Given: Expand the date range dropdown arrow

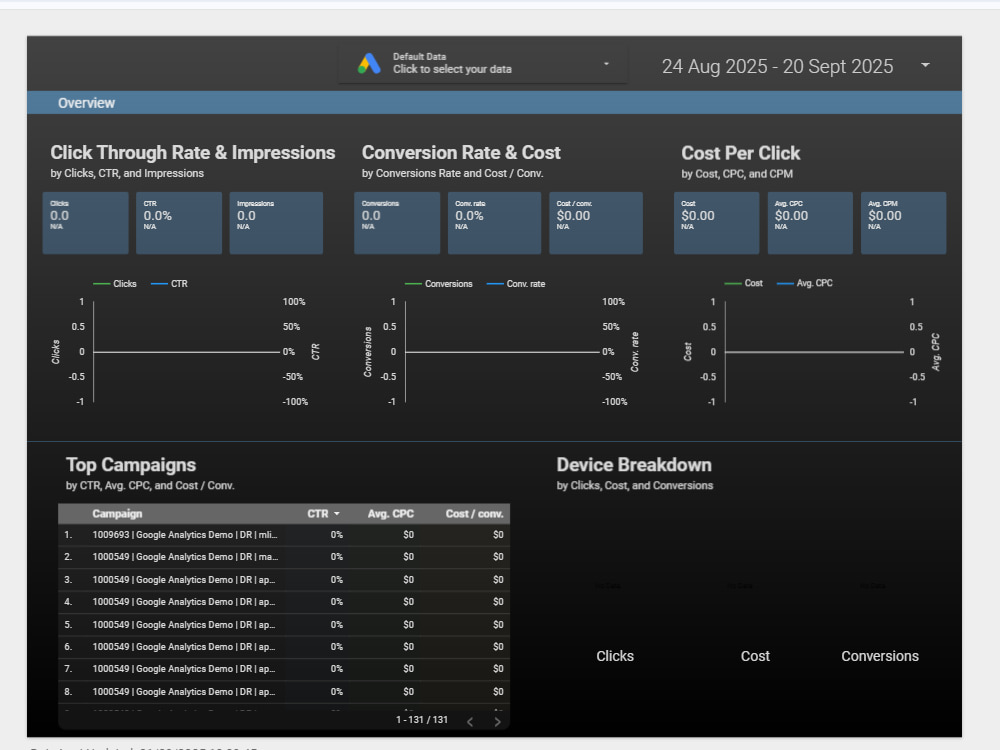Looking at the screenshot, I should click(925, 65).
